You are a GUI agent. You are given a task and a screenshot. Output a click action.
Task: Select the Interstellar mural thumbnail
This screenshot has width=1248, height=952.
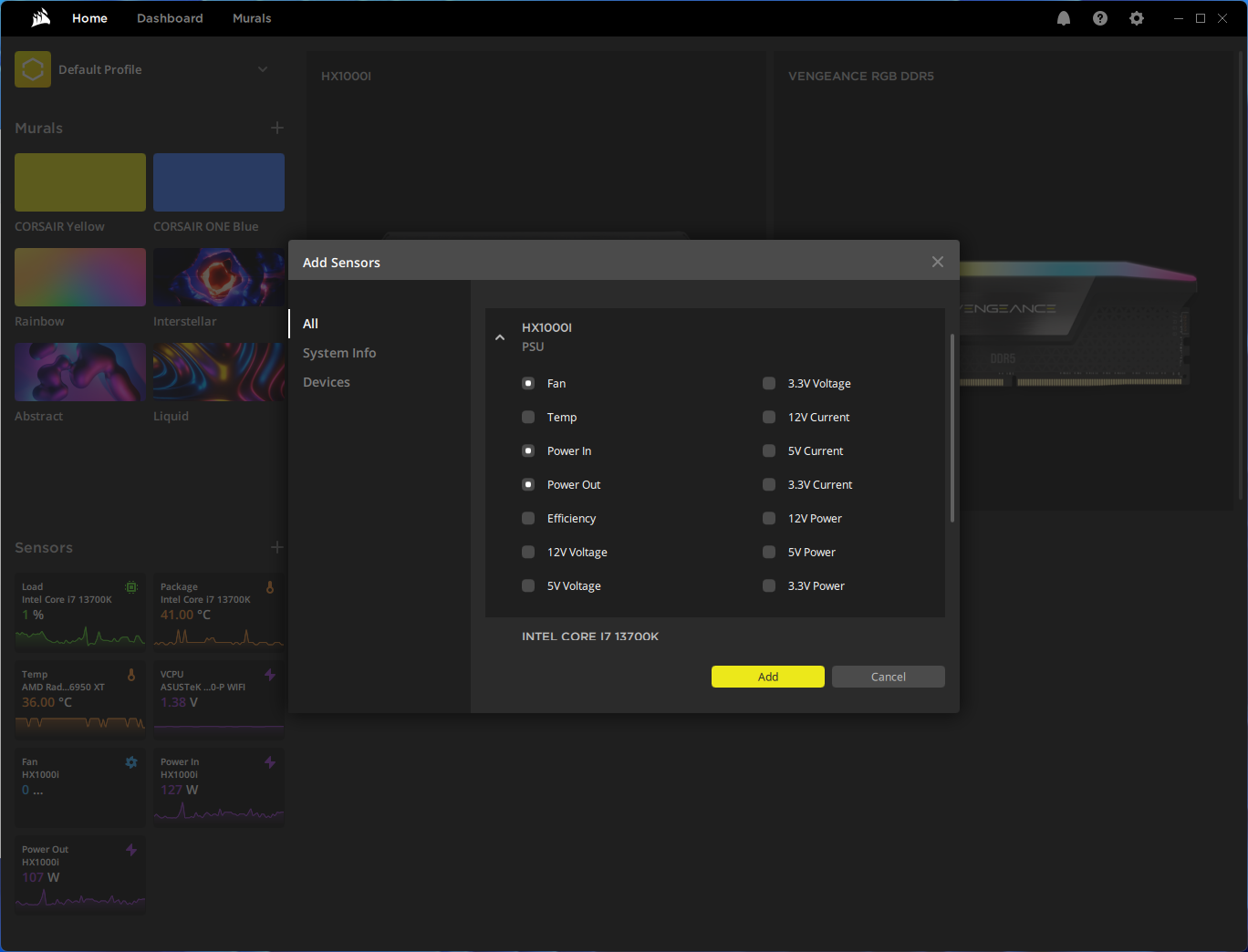click(x=219, y=277)
